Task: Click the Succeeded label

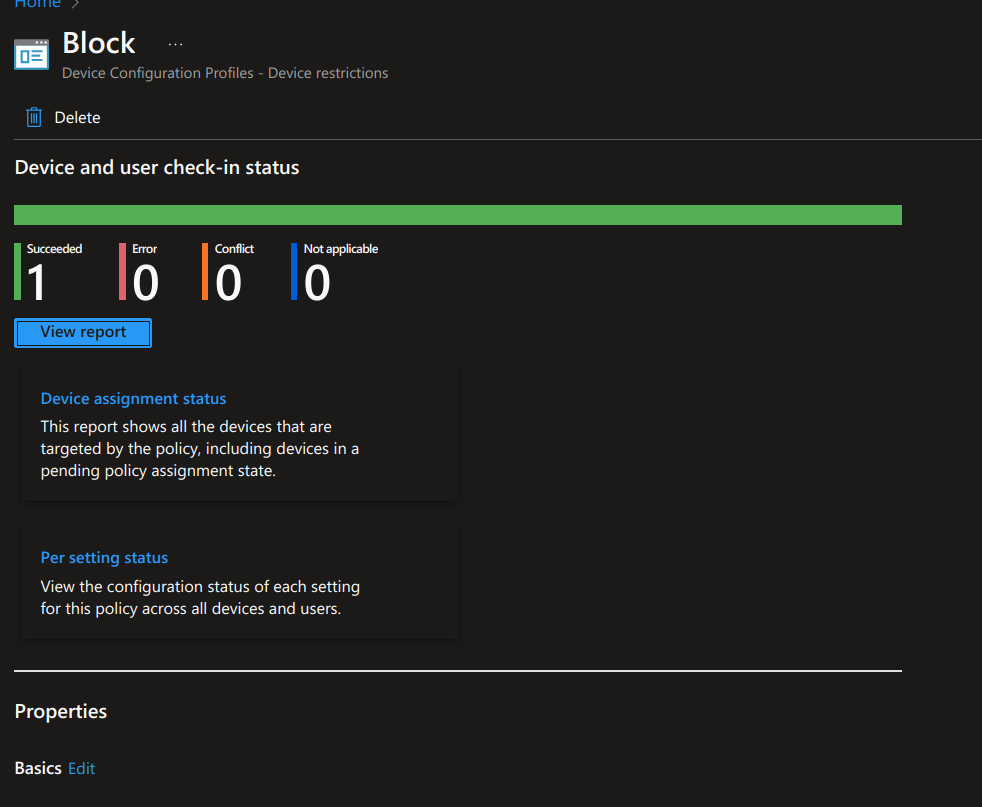Action: [54, 249]
